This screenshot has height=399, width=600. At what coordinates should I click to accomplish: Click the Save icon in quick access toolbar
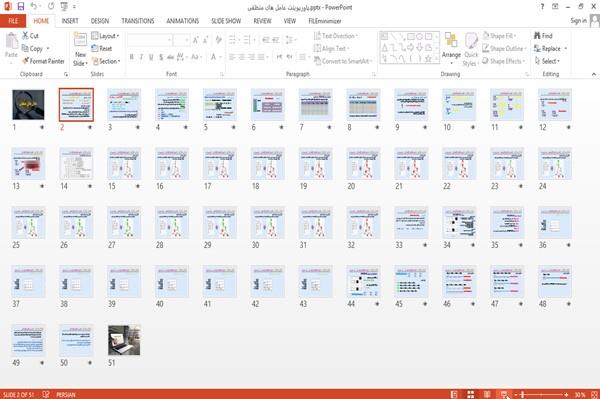coord(21,6)
